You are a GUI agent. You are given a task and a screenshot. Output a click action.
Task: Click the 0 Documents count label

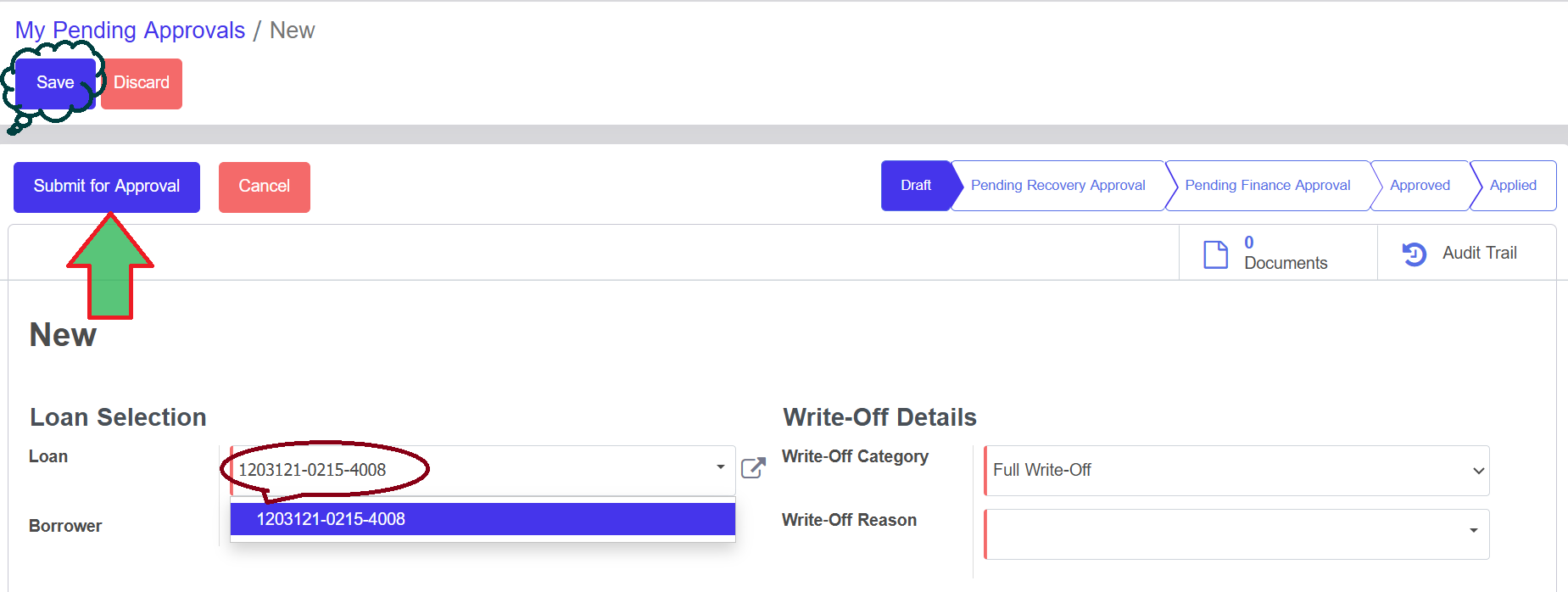tap(1285, 254)
